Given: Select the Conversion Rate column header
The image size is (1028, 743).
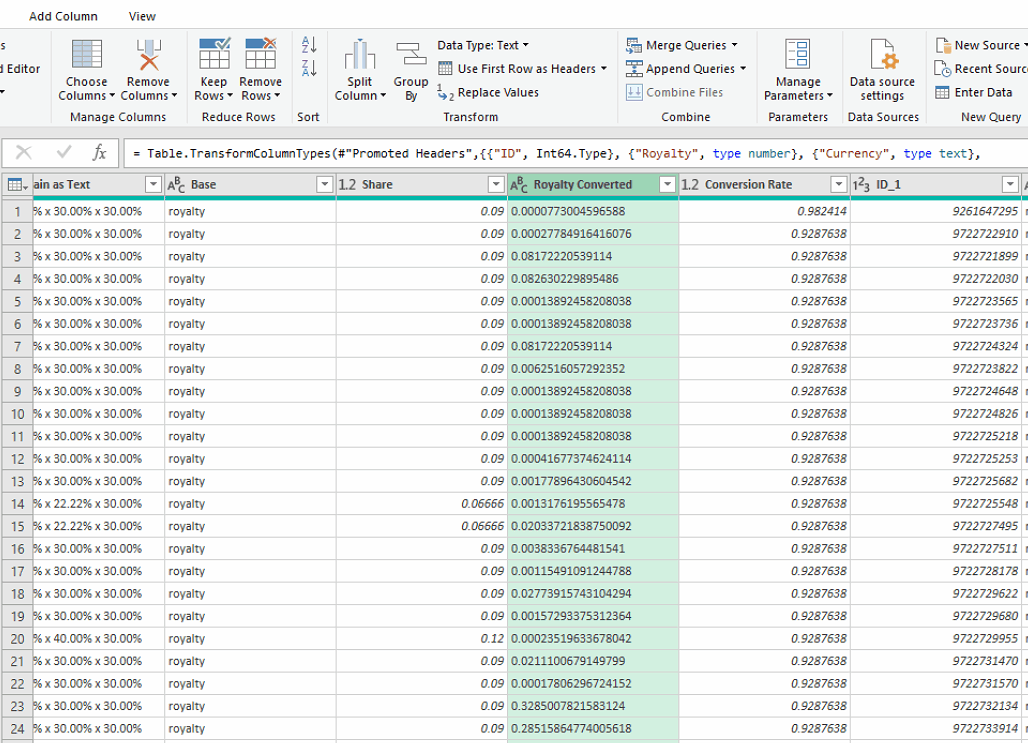Looking at the screenshot, I should tap(748, 185).
